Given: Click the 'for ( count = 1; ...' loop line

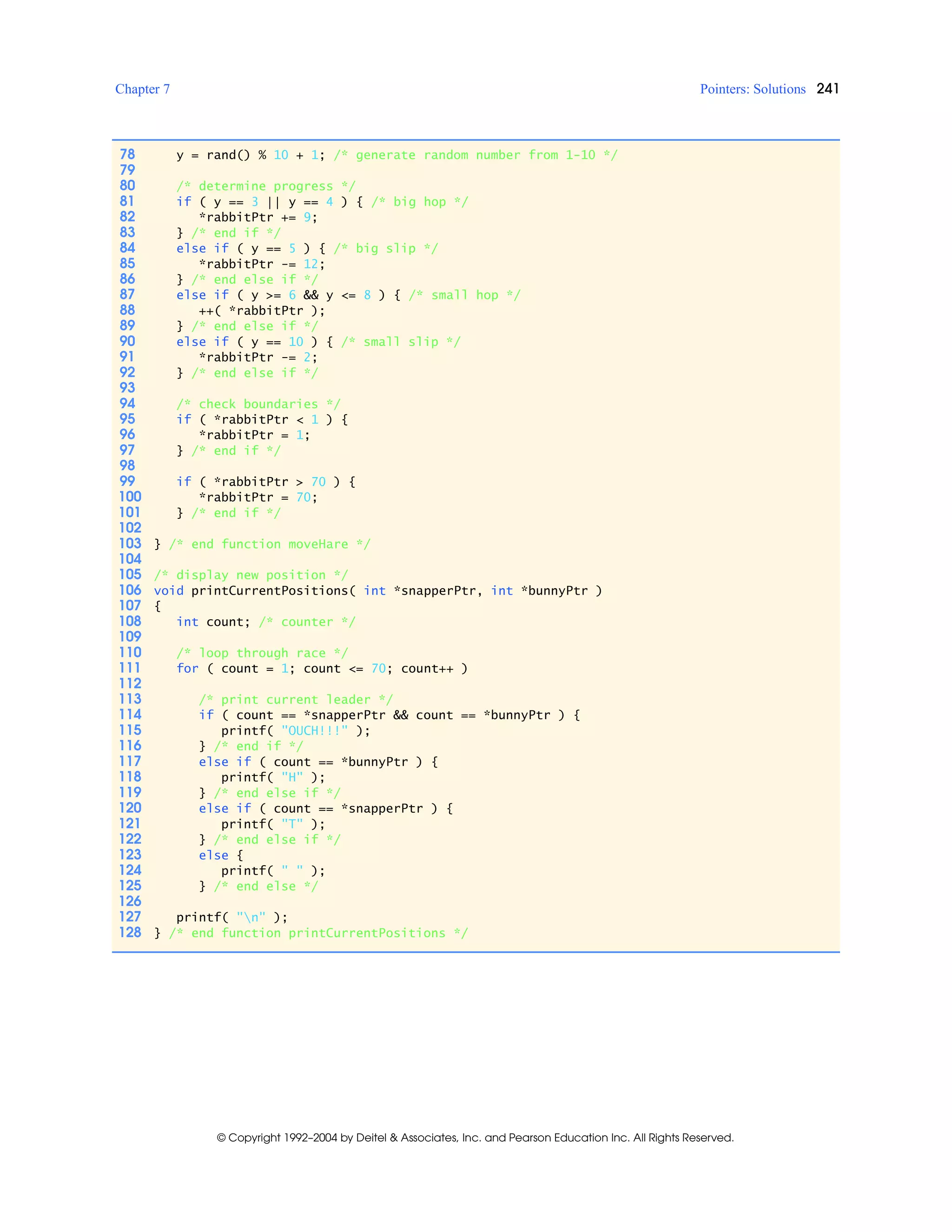Looking at the screenshot, I should pyautogui.click(x=322, y=669).
